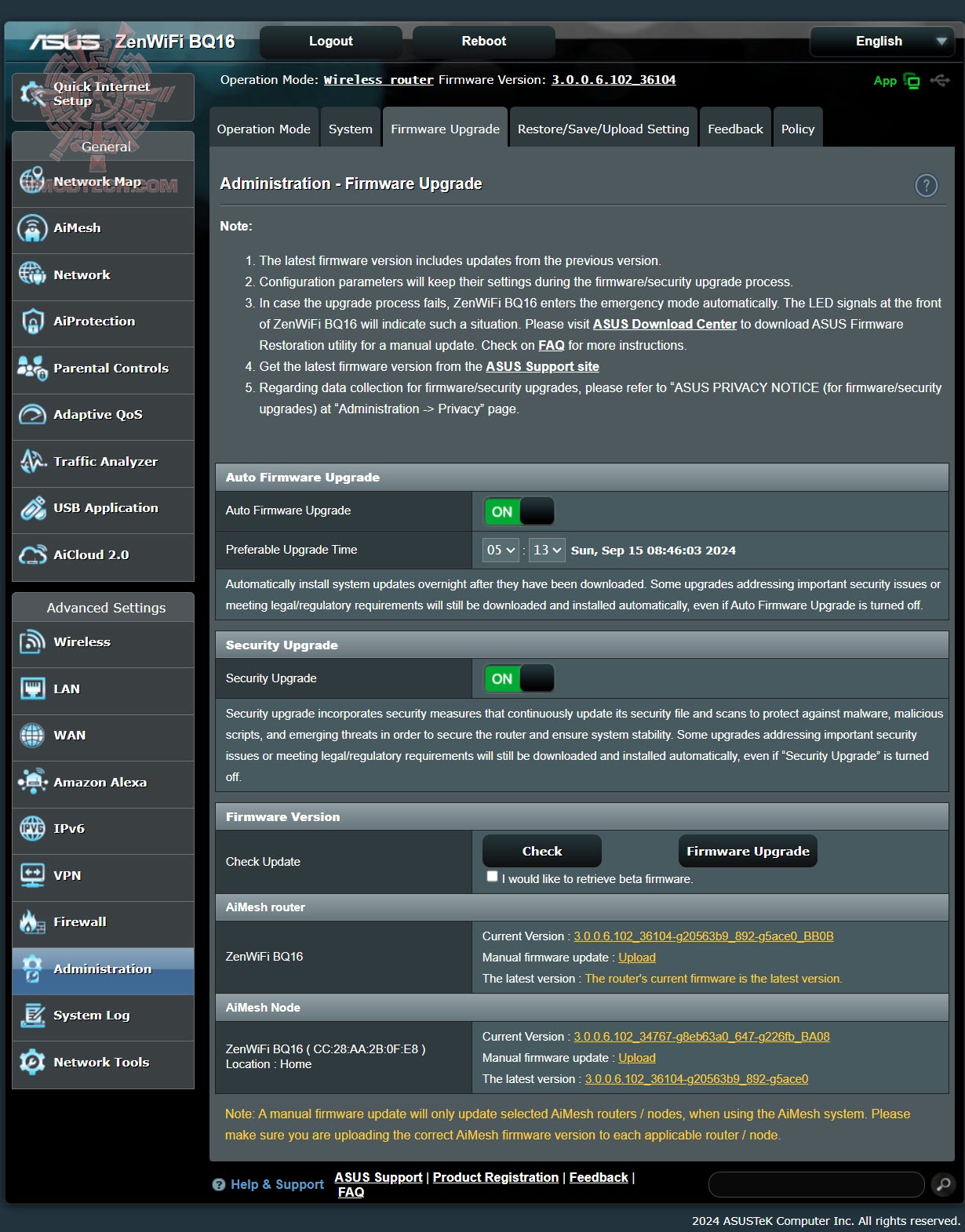Click Upload for AiMesh router firmware
The width and height of the screenshot is (965, 1232).
pos(637,958)
